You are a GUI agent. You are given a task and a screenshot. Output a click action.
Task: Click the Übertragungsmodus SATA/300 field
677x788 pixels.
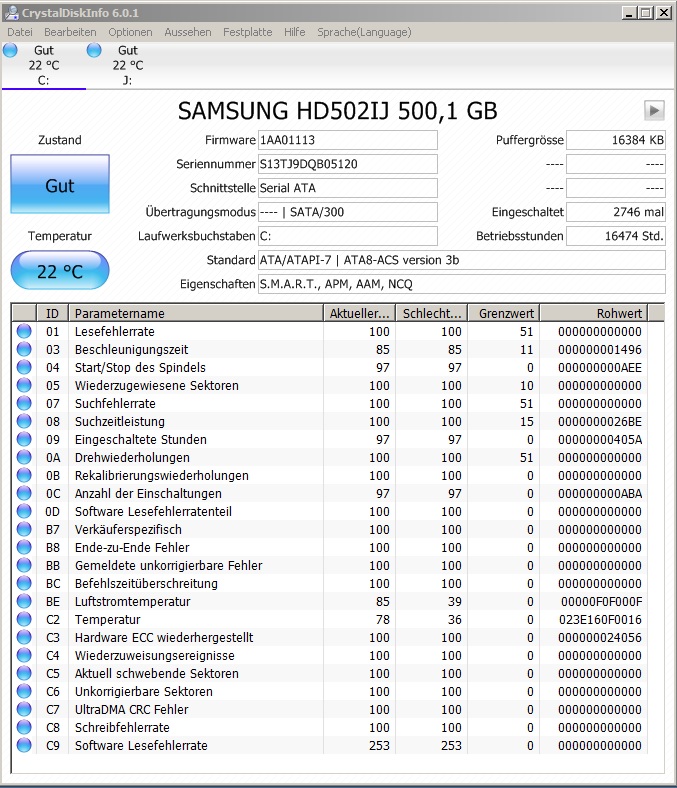pyautogui.click(x=348, y=212)
